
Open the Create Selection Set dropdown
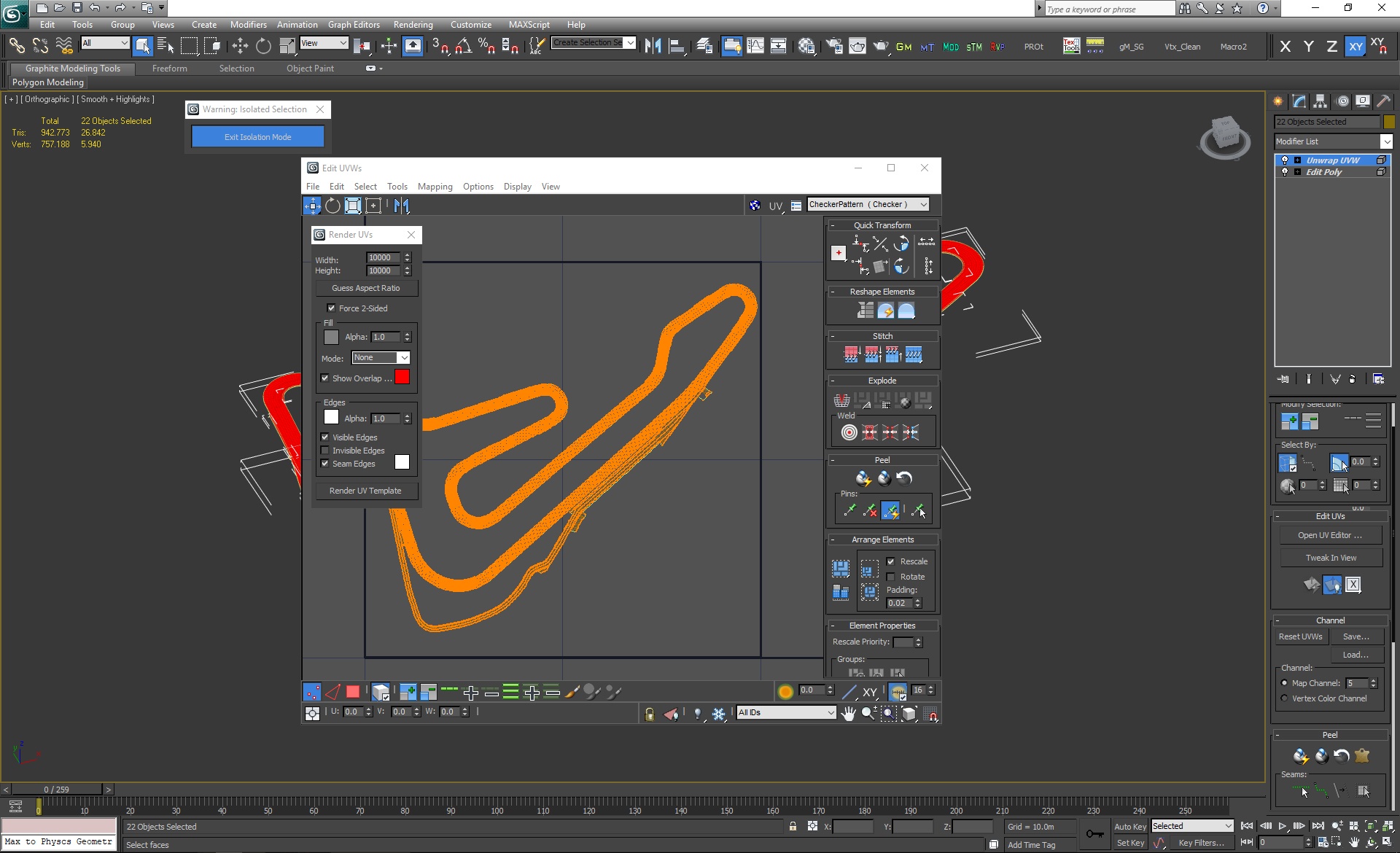[x=594, y=43]
